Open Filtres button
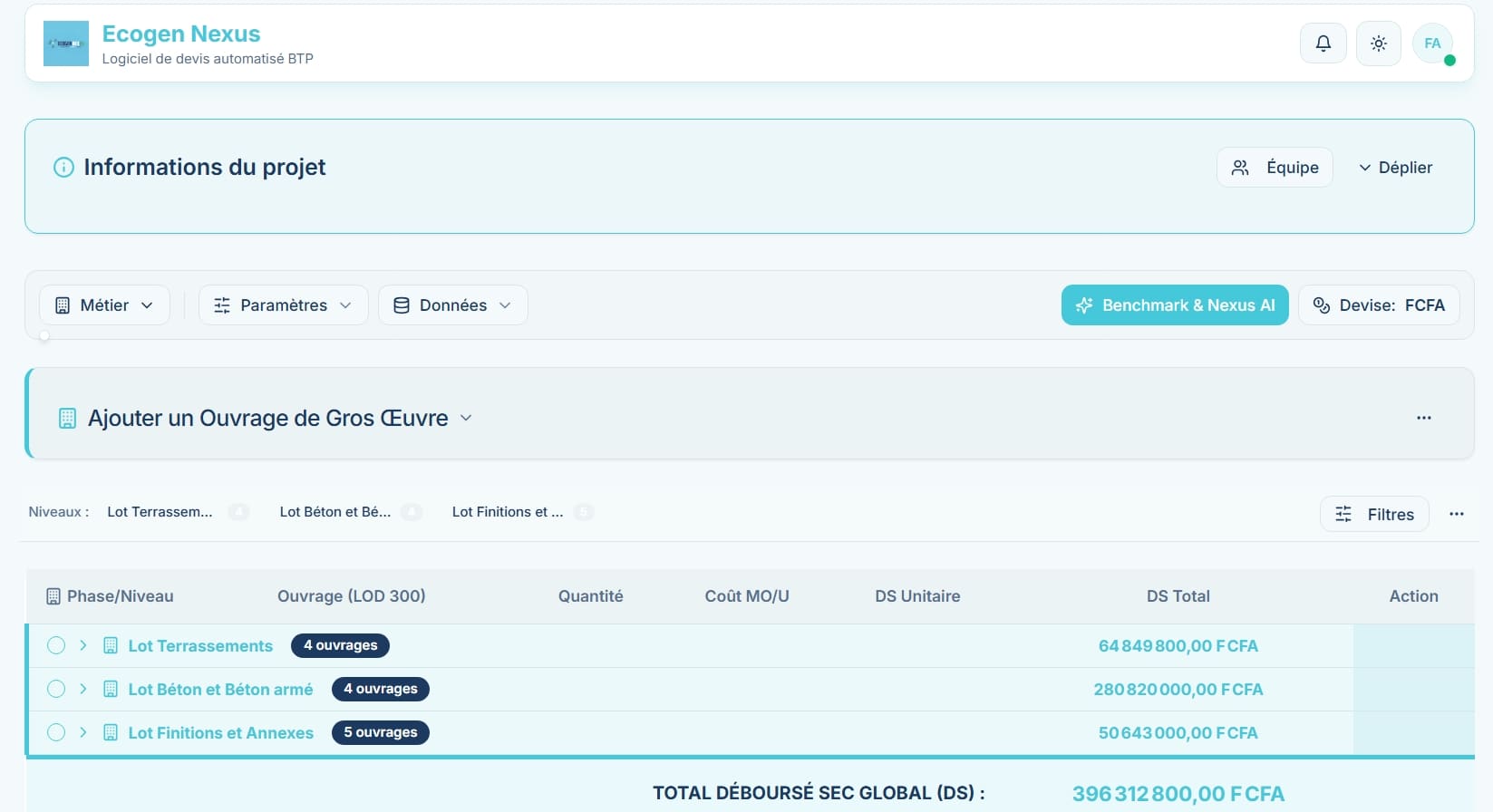 coord(1374,515)
